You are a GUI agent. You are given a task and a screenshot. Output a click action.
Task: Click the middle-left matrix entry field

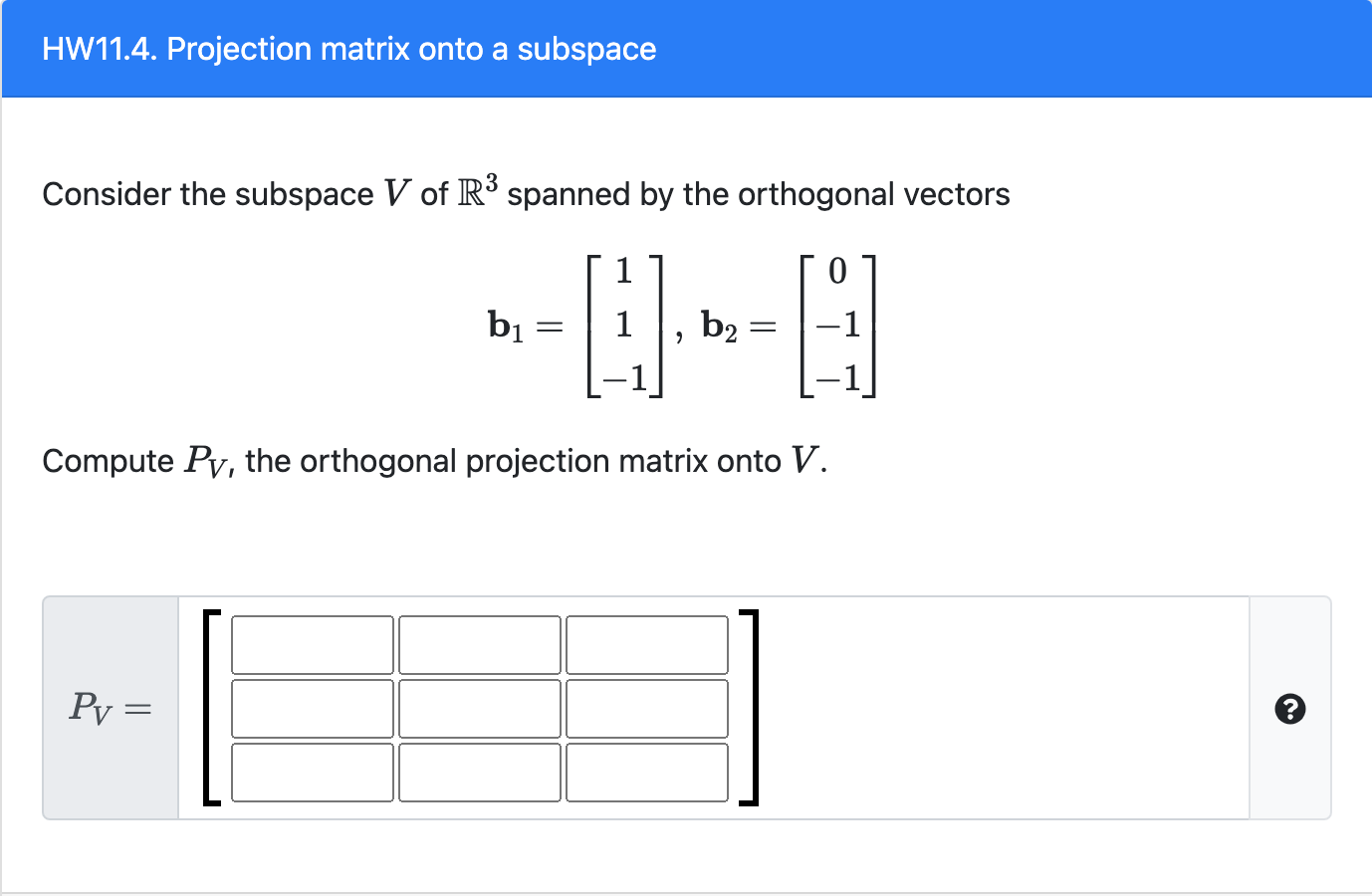311,708
